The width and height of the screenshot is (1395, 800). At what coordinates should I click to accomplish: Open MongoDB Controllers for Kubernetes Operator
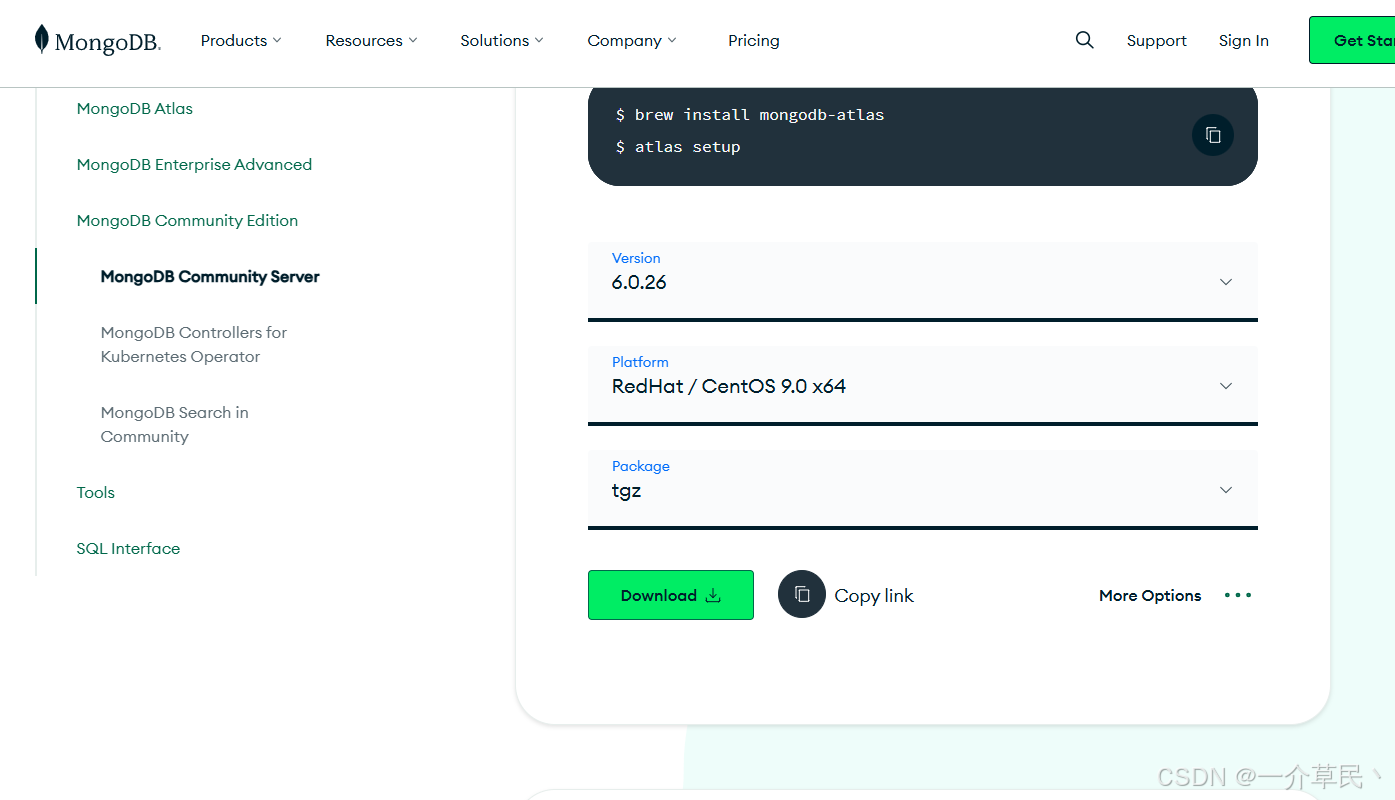point(194,344)
